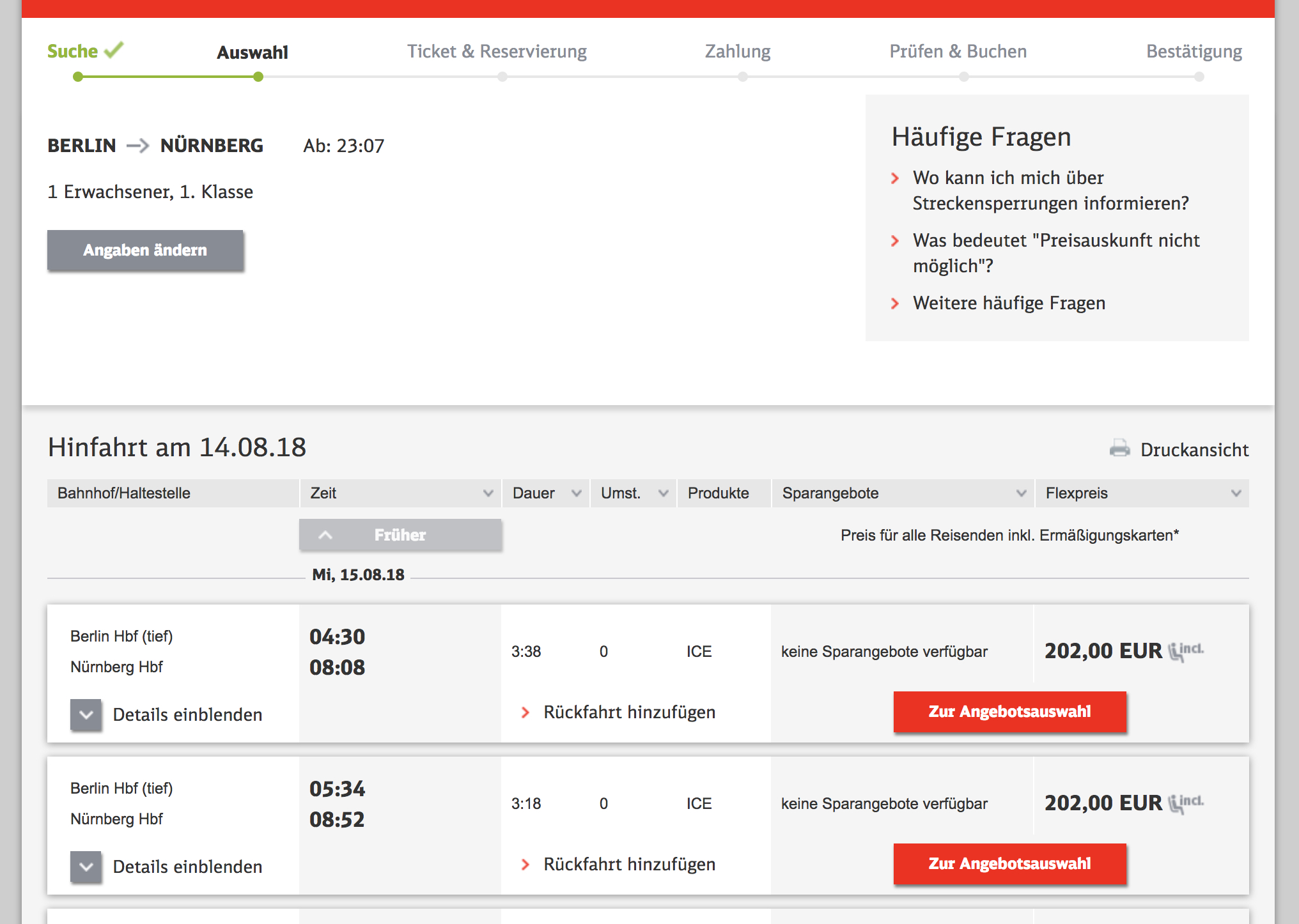Choose Zur Angebotsauswahl for 04:30 train
Screen dimensions: 1299x924
tap(1009, 712)
